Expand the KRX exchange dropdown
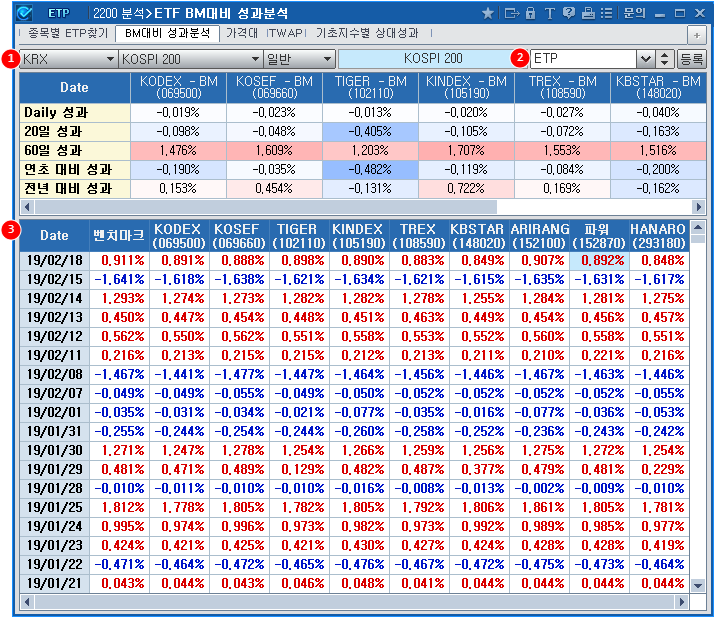The width and height of the screenshot is (715, 618). point(109,59)
